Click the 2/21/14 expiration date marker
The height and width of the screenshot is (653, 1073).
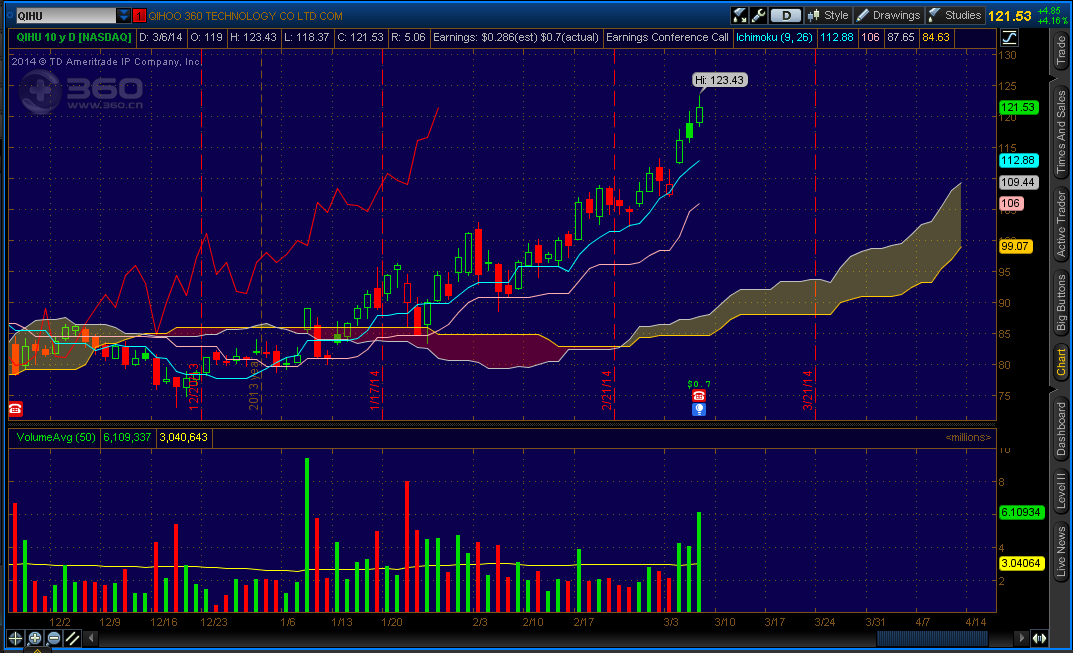coord(607,390)
